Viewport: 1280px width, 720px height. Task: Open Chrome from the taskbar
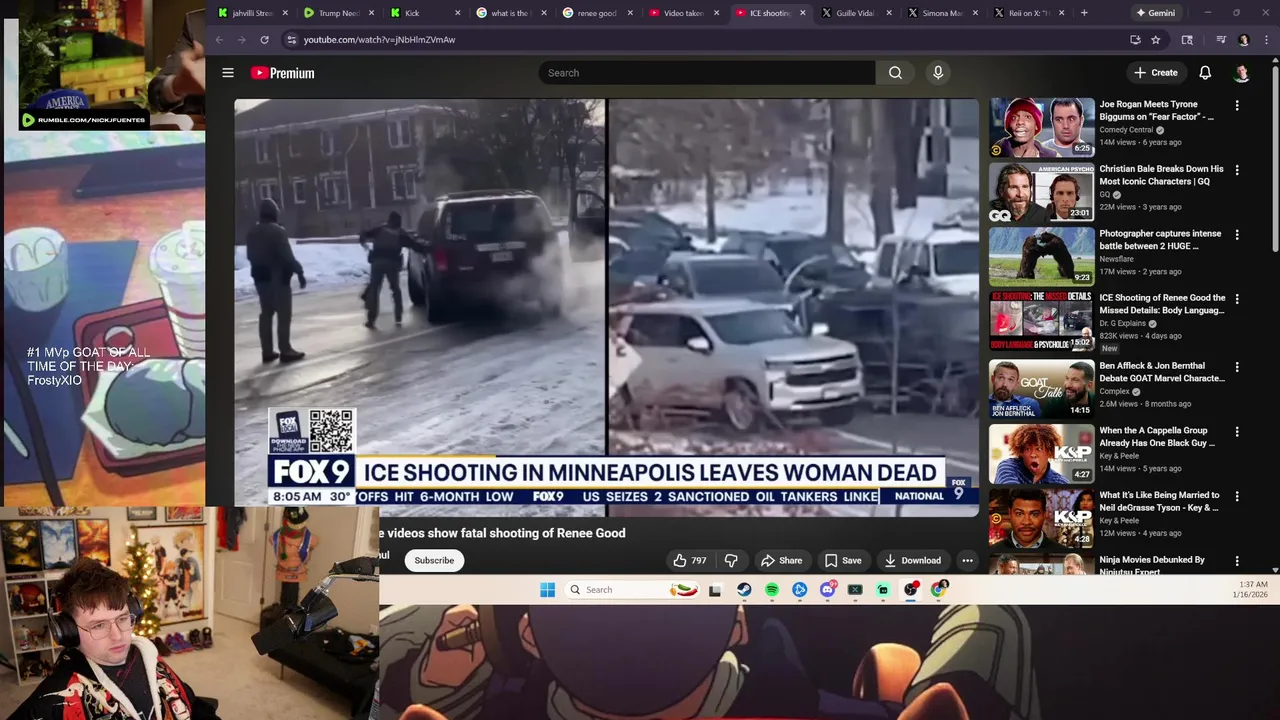point(938,590)
